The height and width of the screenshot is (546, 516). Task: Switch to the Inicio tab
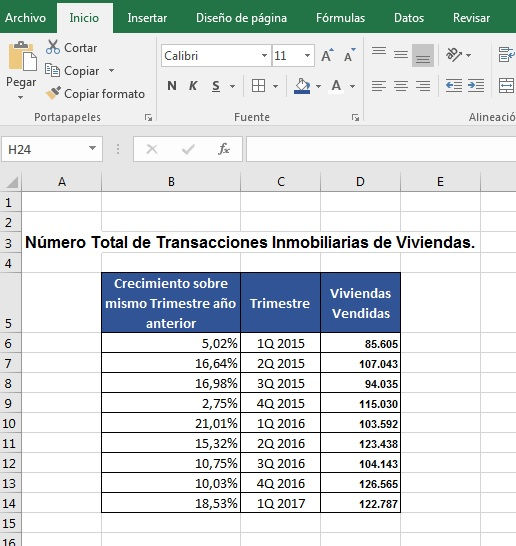84,18
